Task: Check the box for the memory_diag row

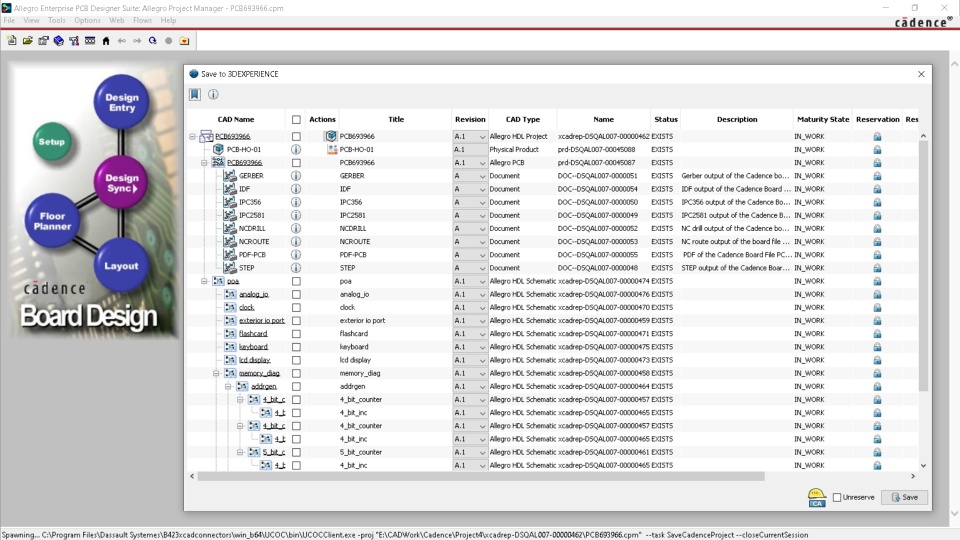Action: (x=296, y=373)
